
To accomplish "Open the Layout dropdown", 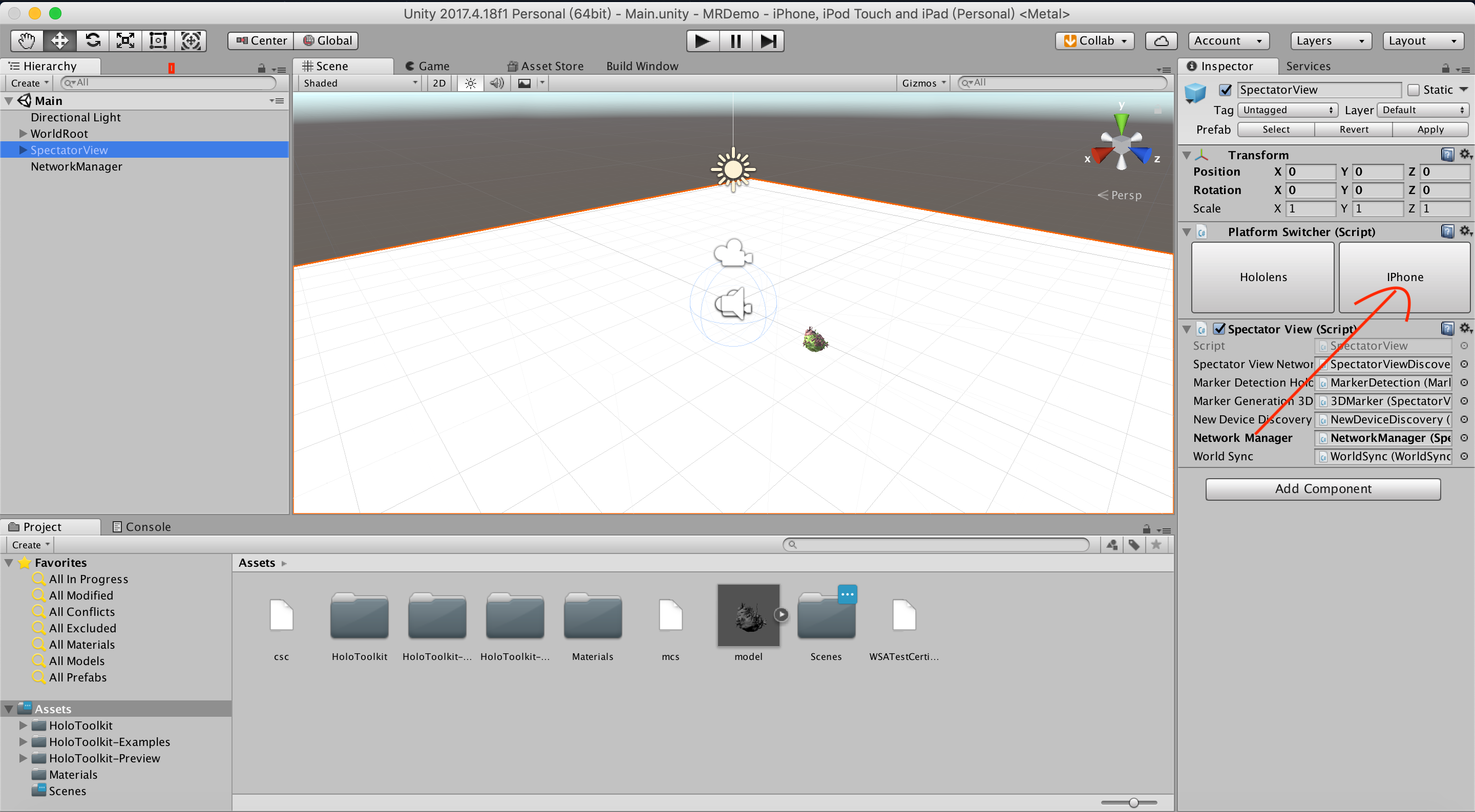I will coord(1422,40).
